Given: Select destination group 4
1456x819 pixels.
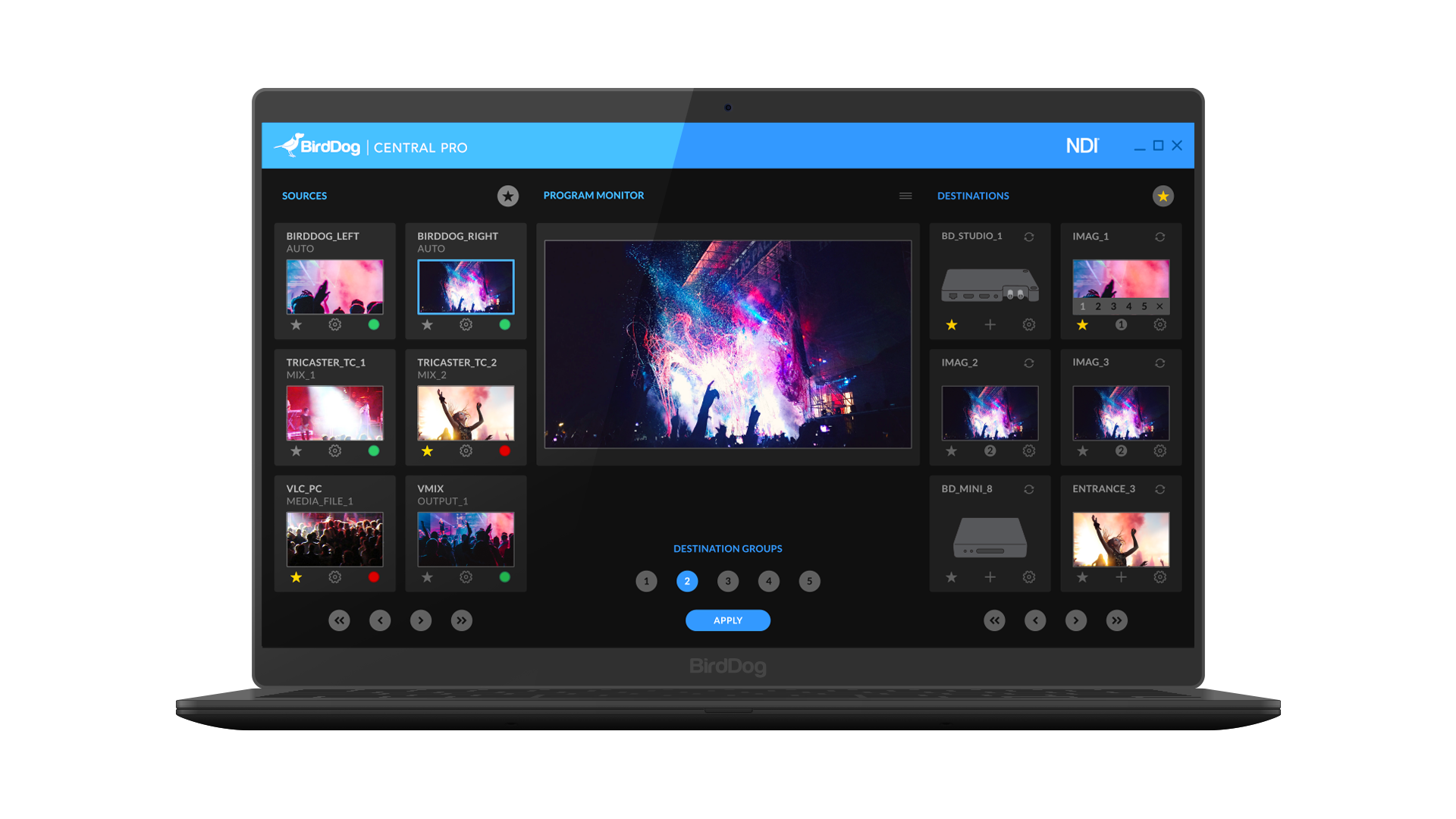Looking at the screenshot, I should click(769, 582).
